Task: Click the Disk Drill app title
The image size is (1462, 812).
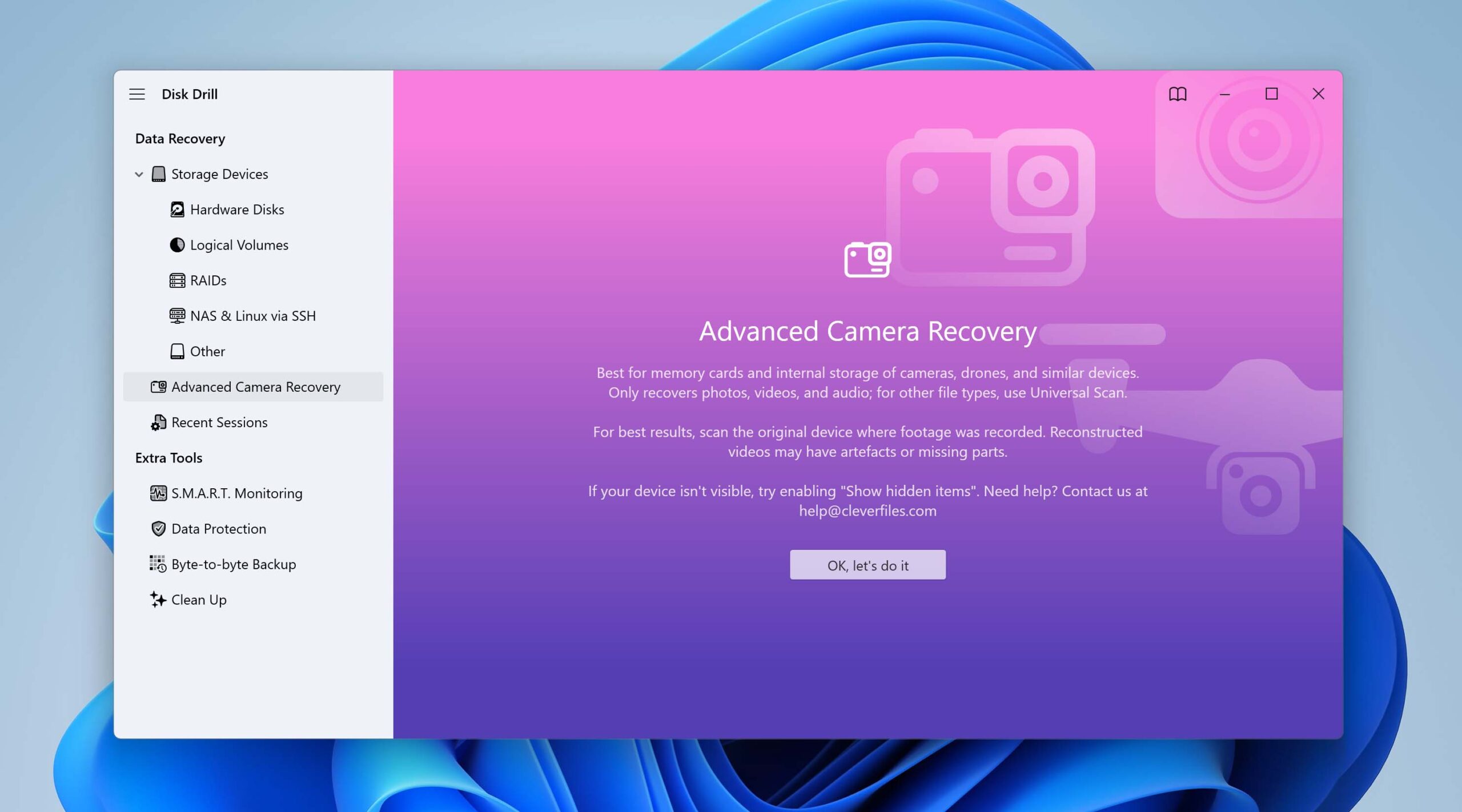Action: coord(190,94)
